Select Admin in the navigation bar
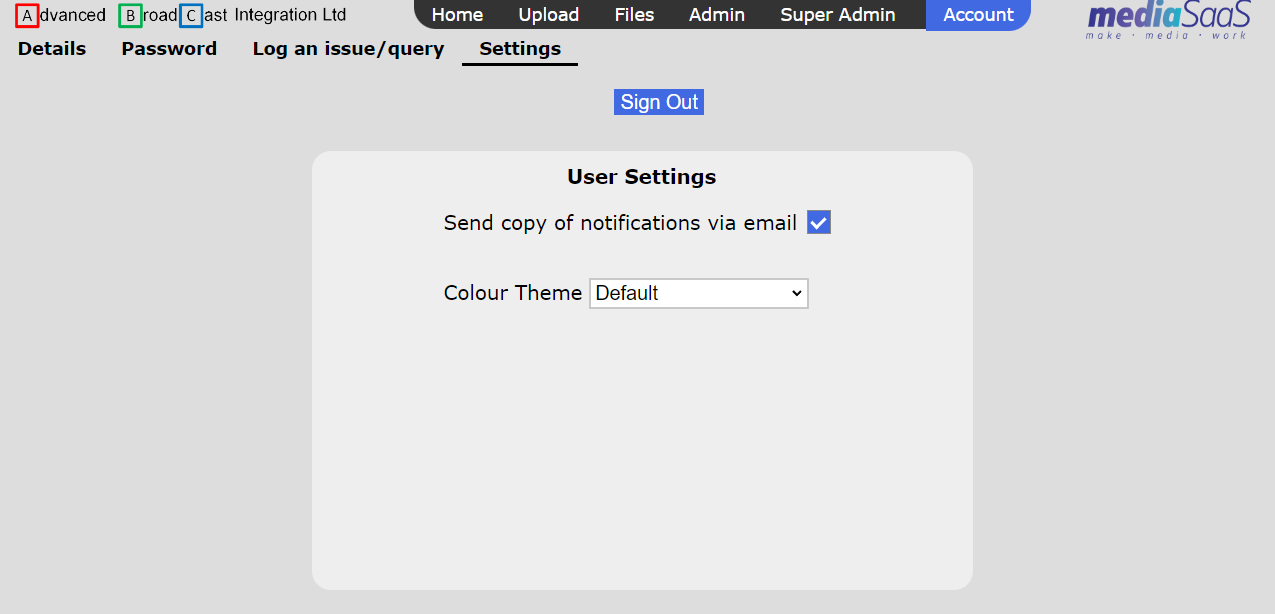The height and width of the screenshot is (614, 1275). (716, 15)
